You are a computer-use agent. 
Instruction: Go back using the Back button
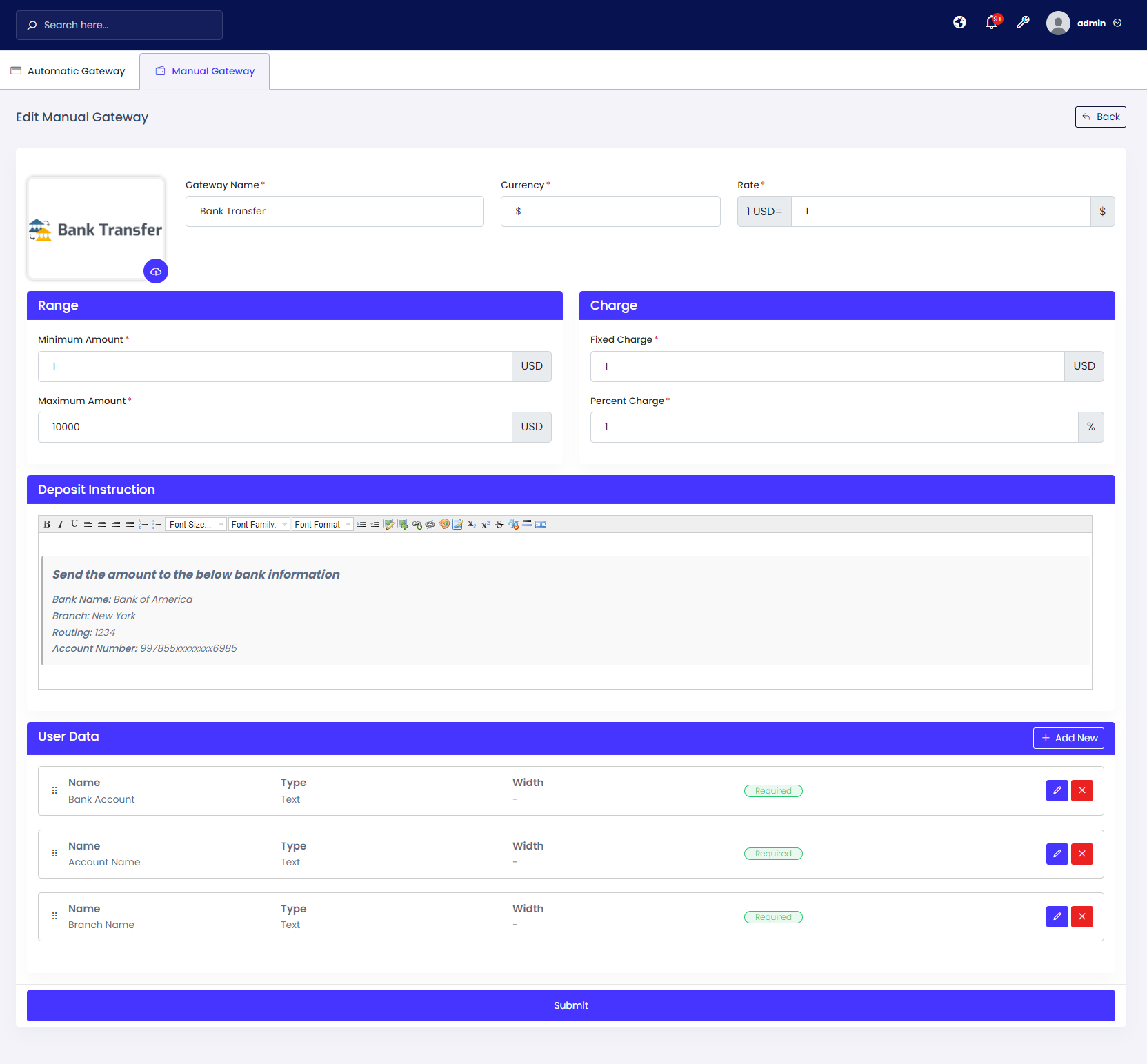(1101, 117)
